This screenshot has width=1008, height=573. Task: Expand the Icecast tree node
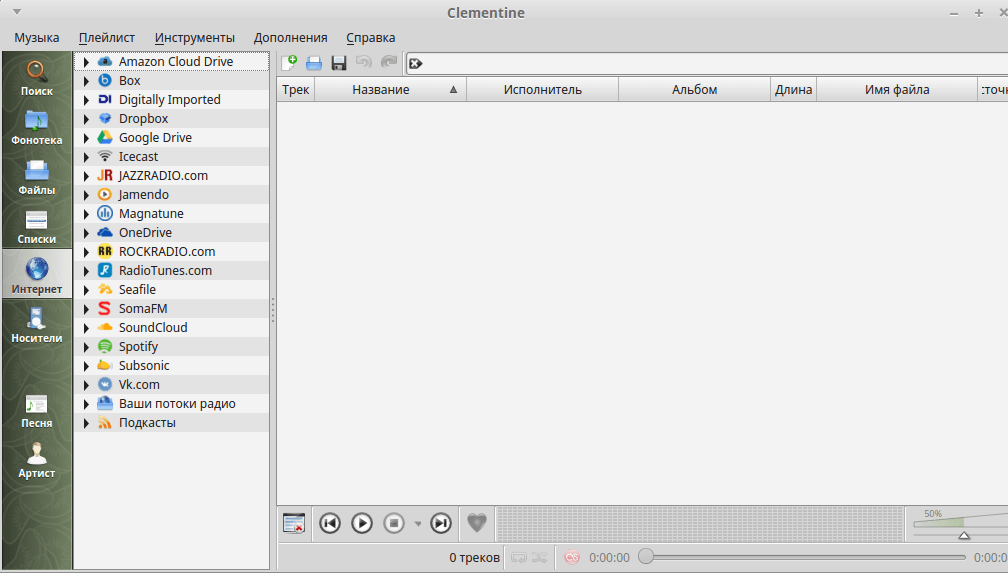(x=86, y=157)
